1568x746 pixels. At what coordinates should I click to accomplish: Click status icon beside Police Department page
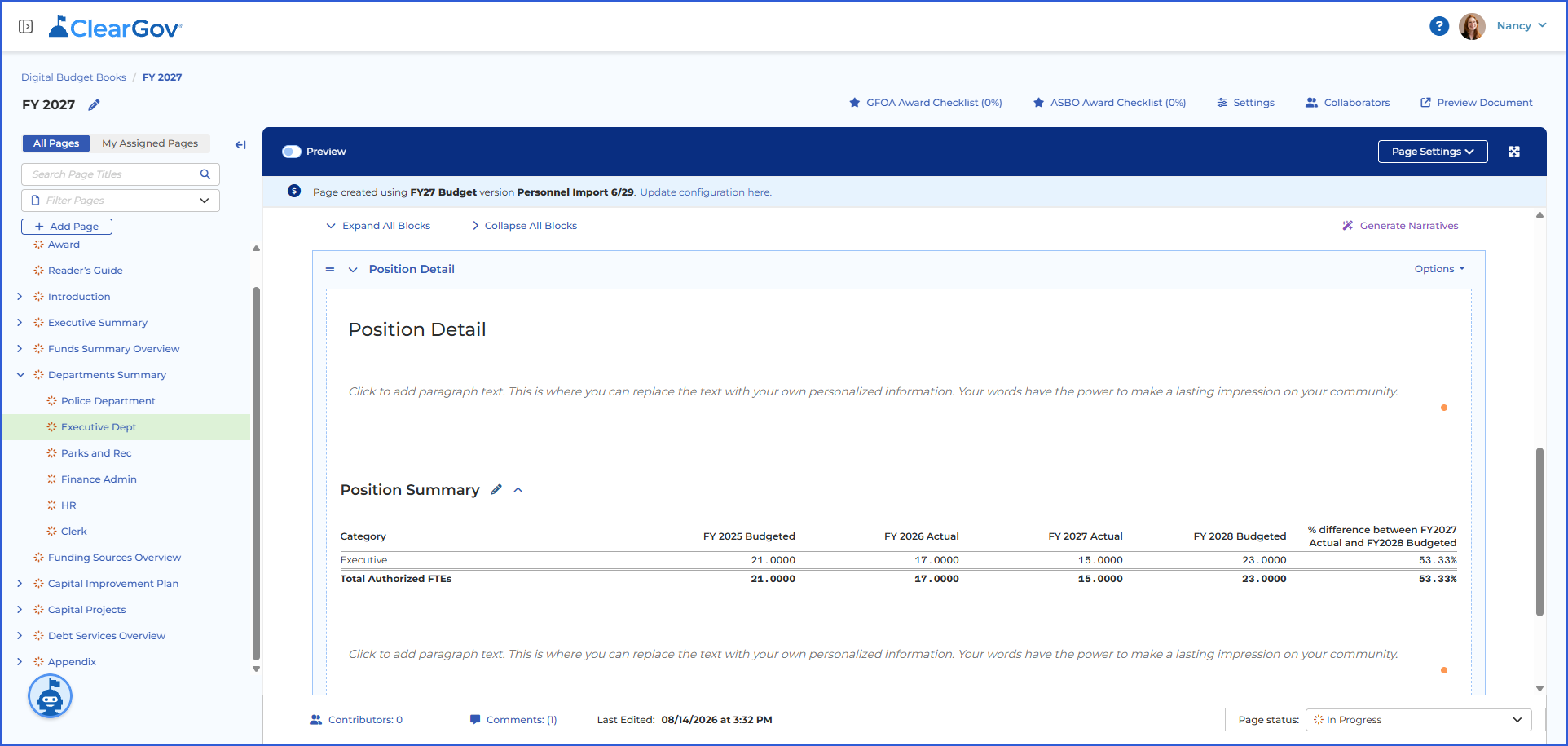[x=51, y=401]
